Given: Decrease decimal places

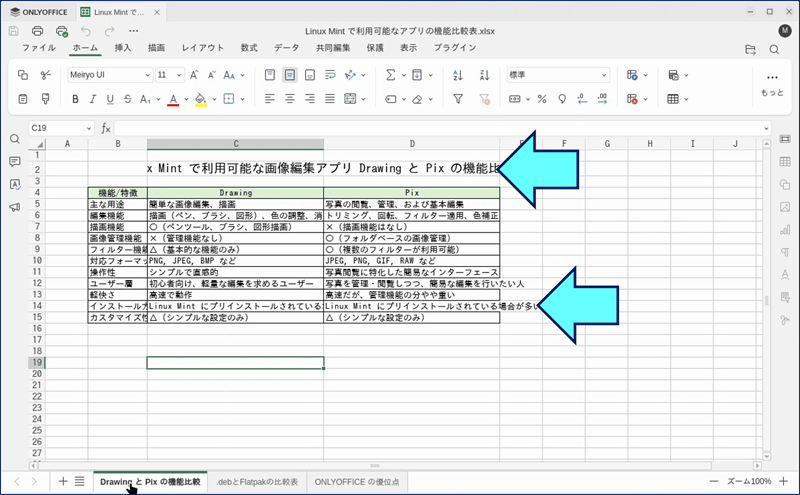Looking at the screenshot, I should [x=582, y=99].
